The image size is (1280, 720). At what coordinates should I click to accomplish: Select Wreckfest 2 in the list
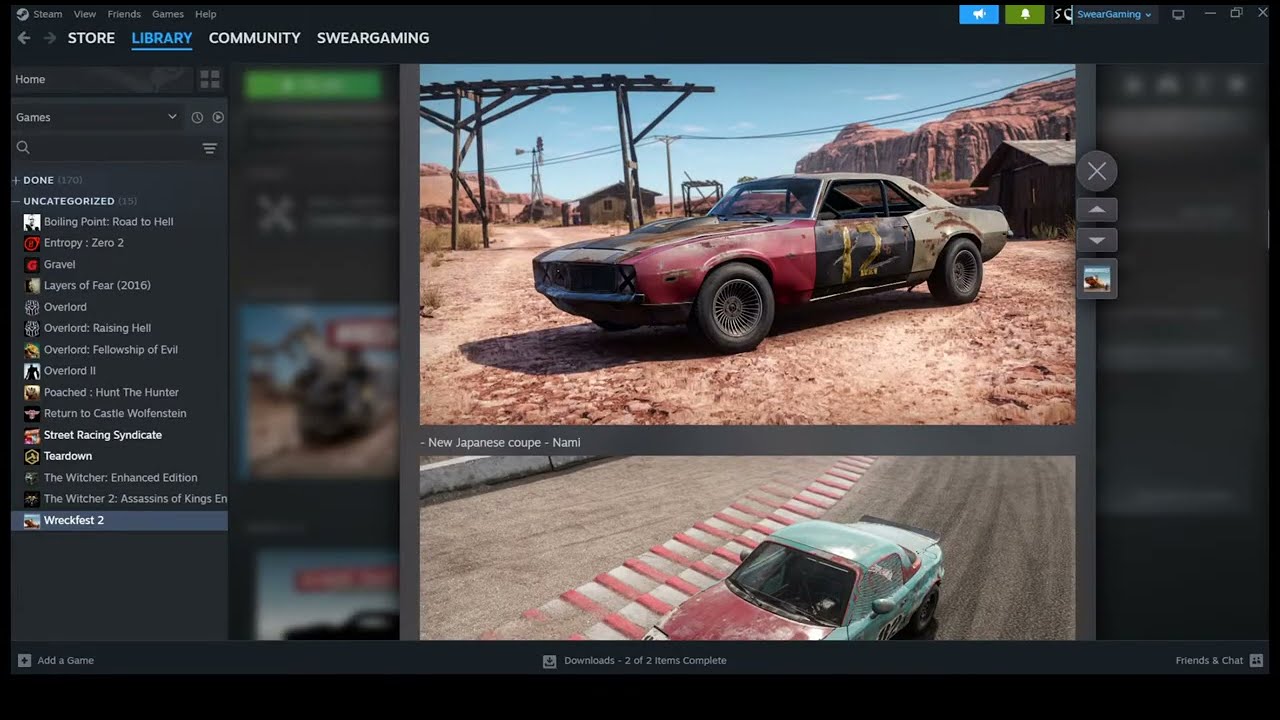pos(119,520)
